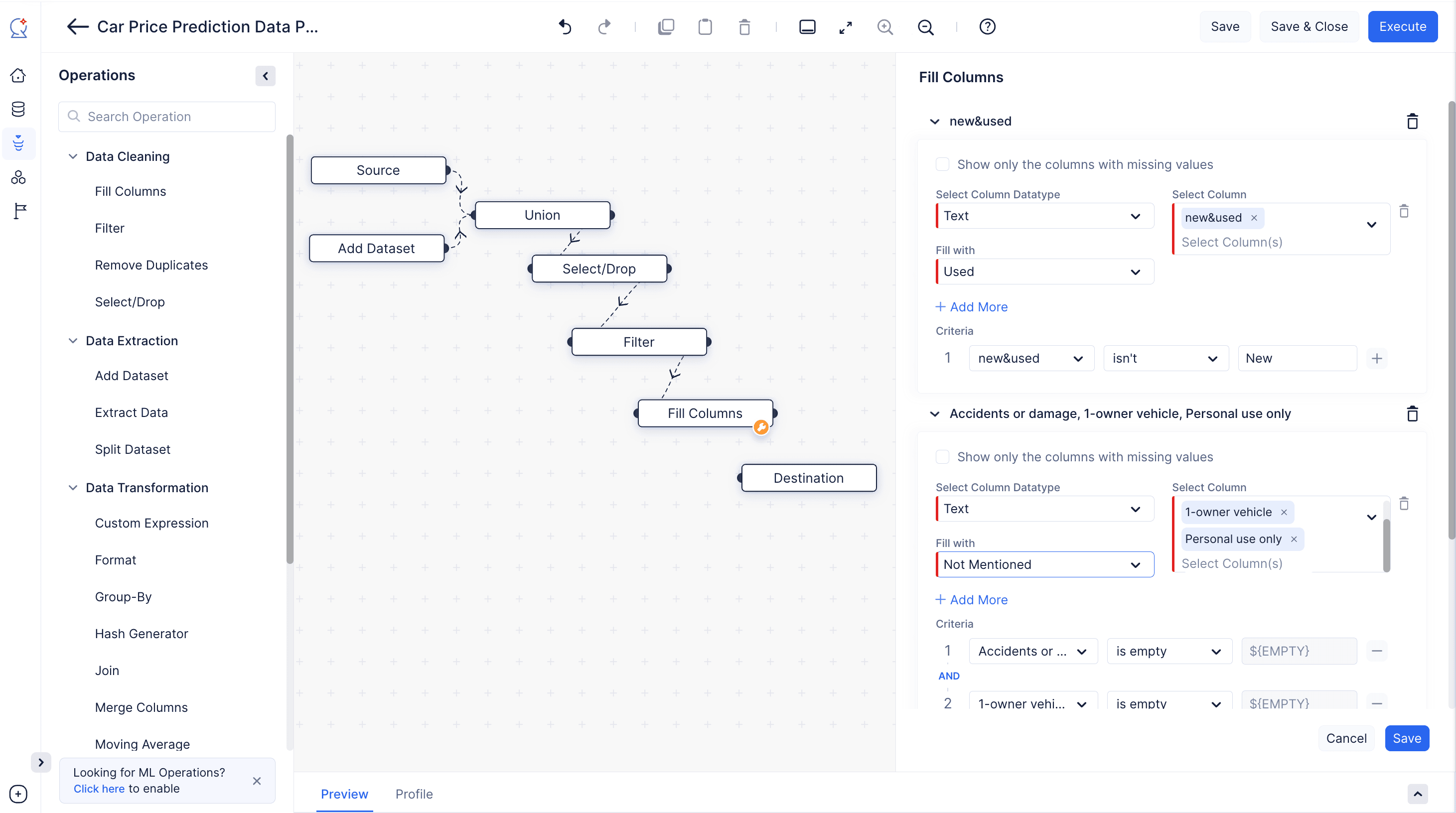Click the delete trash icon in toolbar
1456x813 pixels.
(745, 27)
